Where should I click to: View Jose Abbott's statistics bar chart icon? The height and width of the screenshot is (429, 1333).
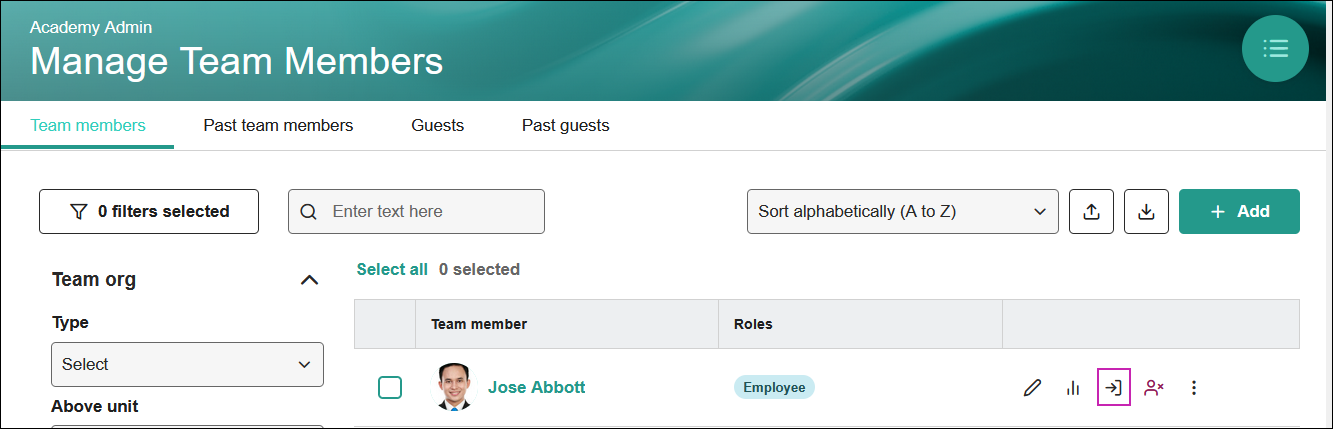click(x=1073, y=388)
